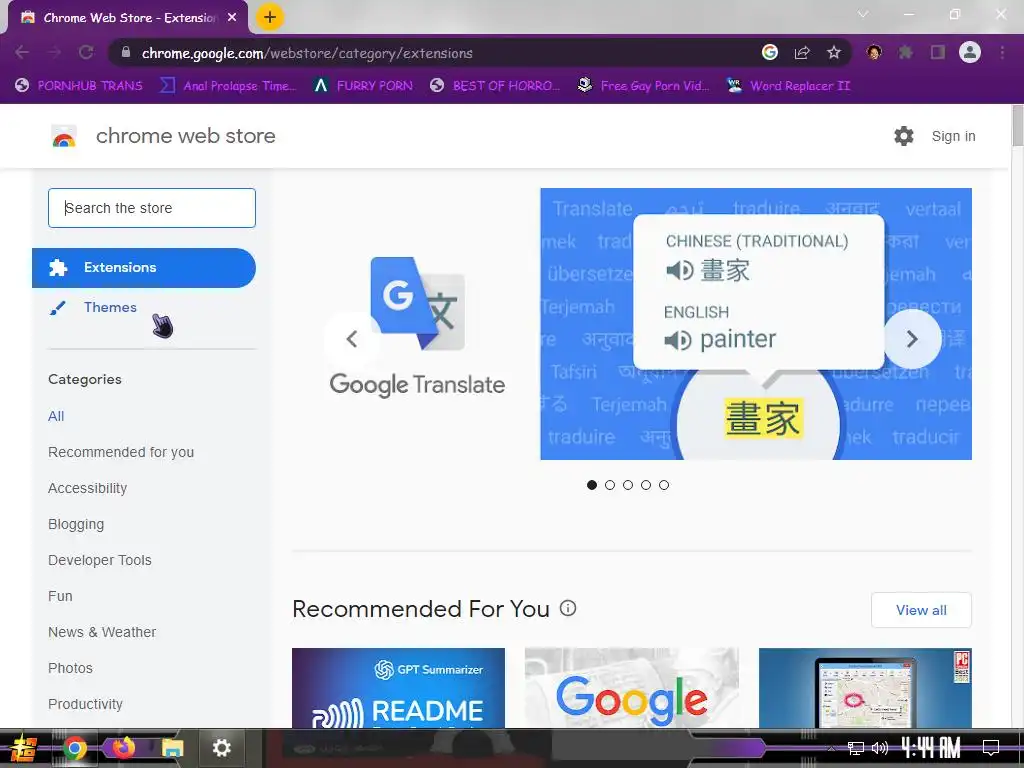Click the address bar URL
The image size is (1024, 768).
coord(307,53)
